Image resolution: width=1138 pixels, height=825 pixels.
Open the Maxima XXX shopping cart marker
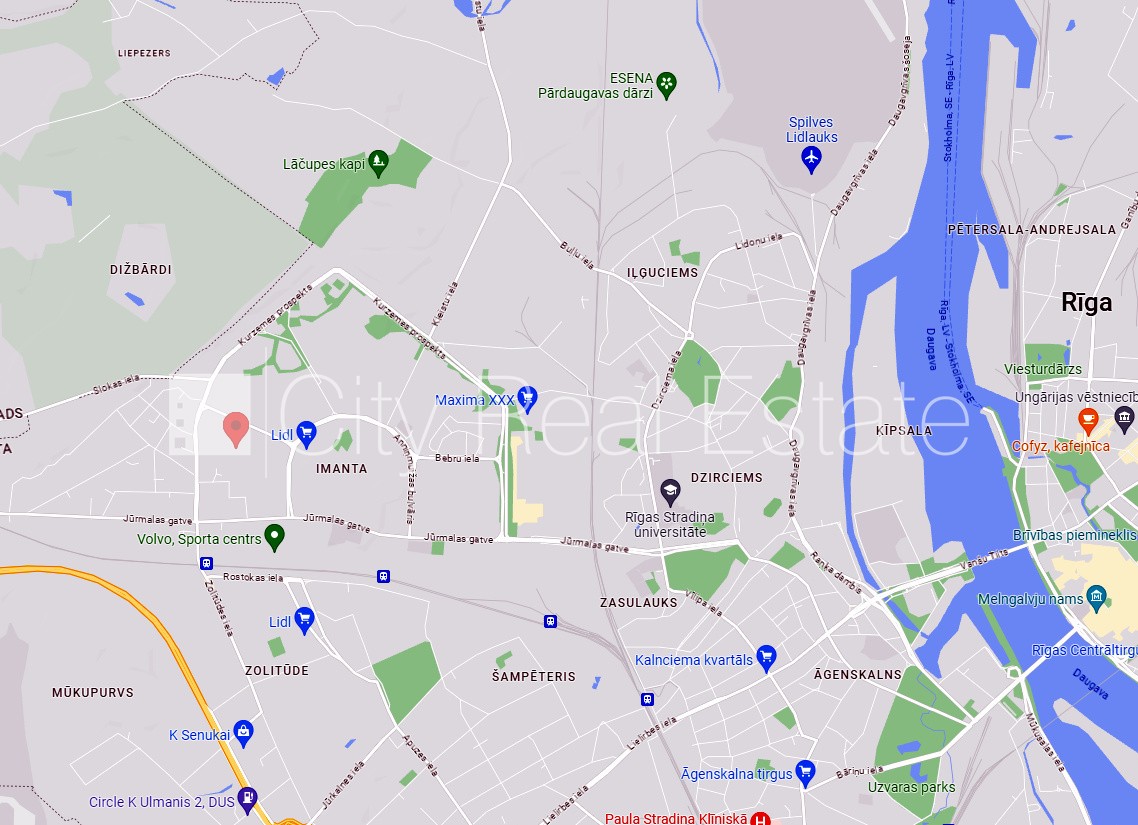tap(528, 399)
